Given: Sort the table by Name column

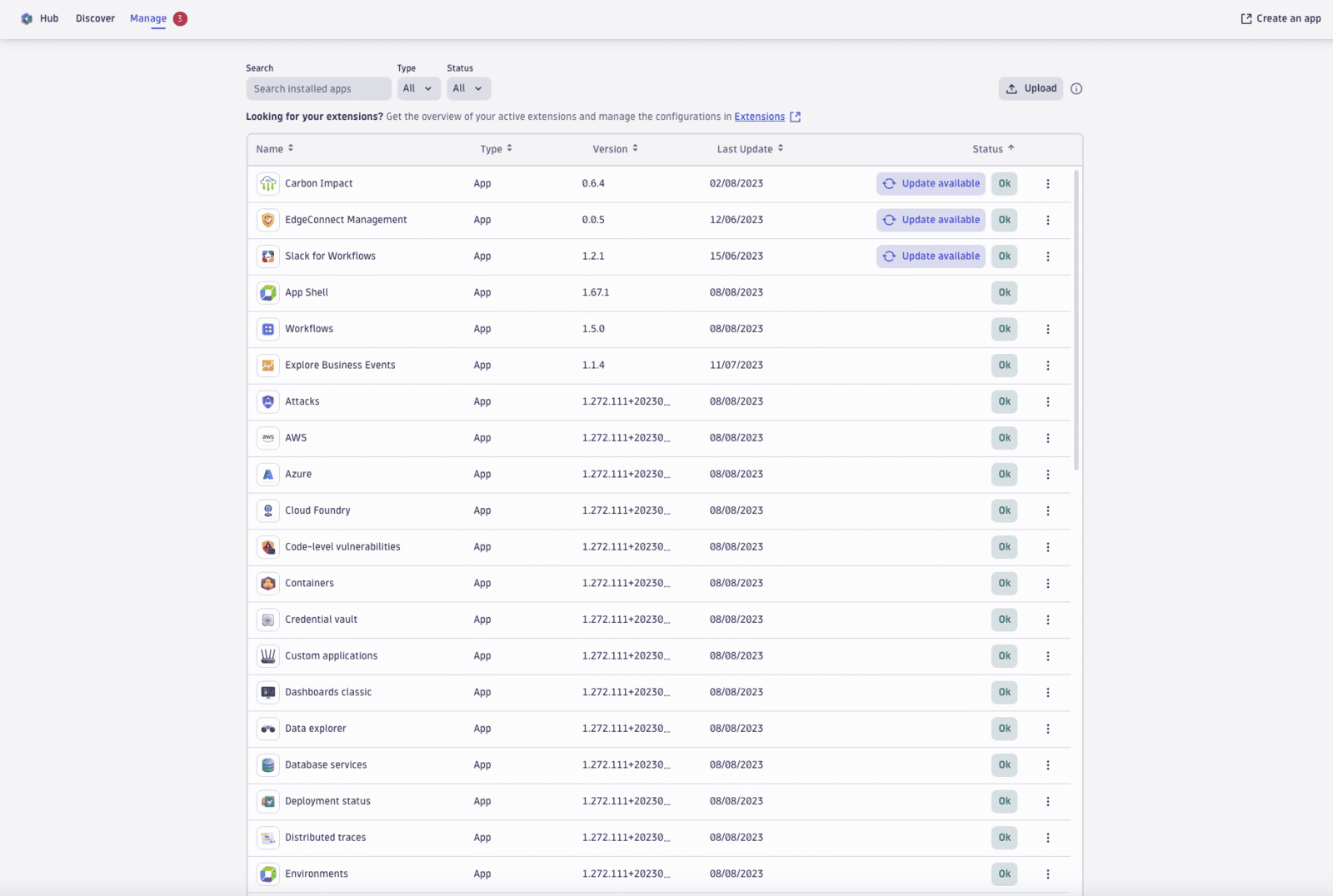Looking at the screenshot, I should point(274,148).
